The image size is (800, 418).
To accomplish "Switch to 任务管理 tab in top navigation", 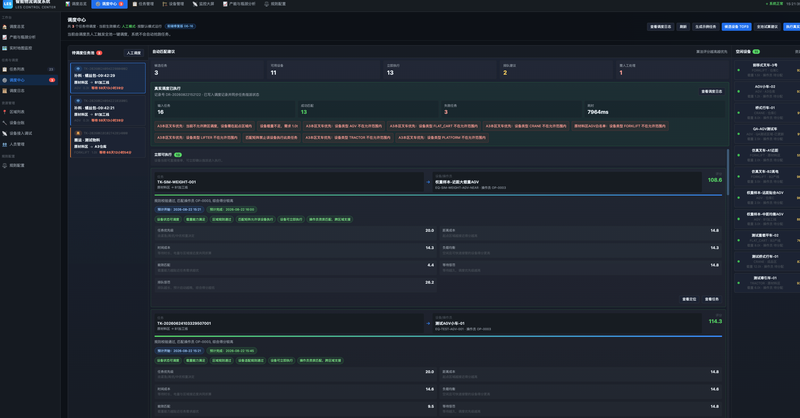I will coord(143,4).
